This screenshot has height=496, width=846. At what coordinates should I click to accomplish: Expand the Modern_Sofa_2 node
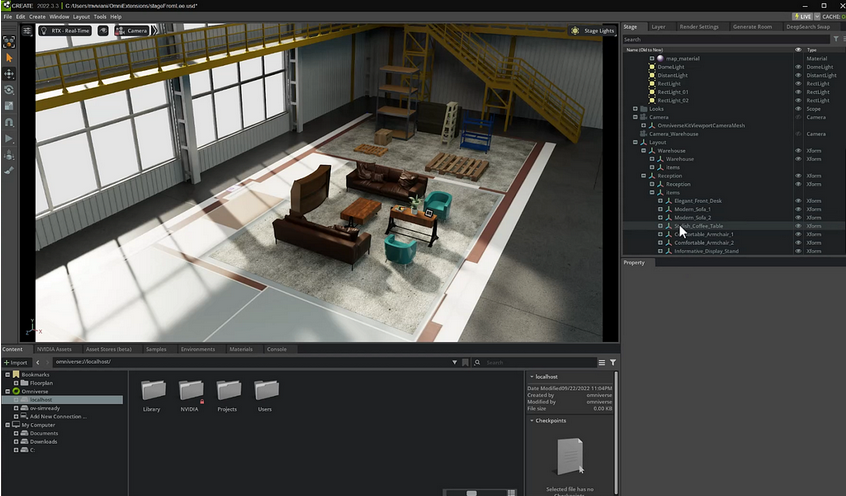coord(660,218)
